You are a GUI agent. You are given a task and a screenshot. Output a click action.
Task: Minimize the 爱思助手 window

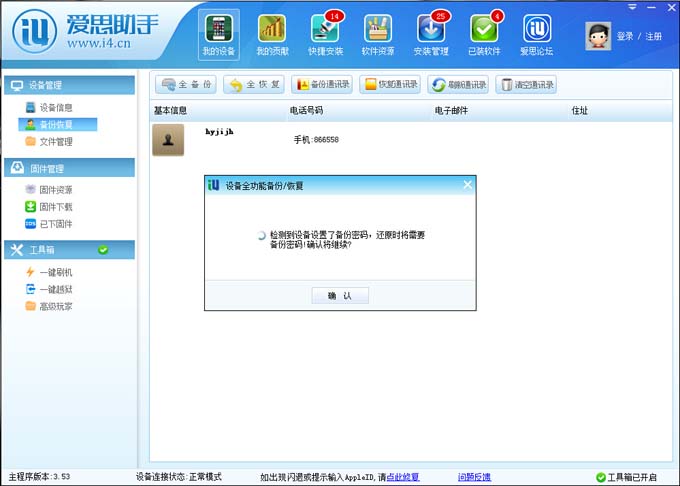tap(651, 7)
